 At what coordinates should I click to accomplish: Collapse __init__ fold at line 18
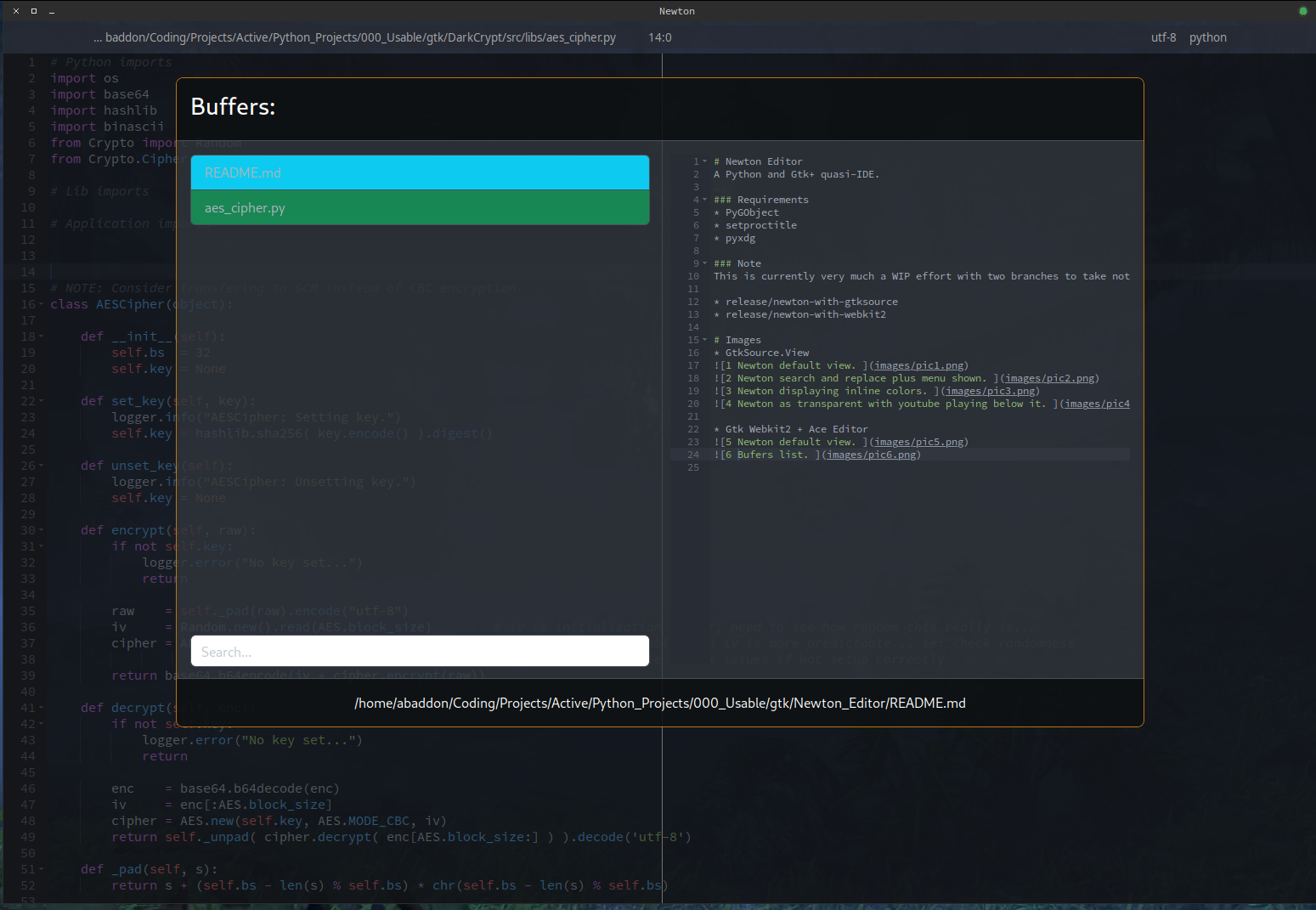coord(42,336)
